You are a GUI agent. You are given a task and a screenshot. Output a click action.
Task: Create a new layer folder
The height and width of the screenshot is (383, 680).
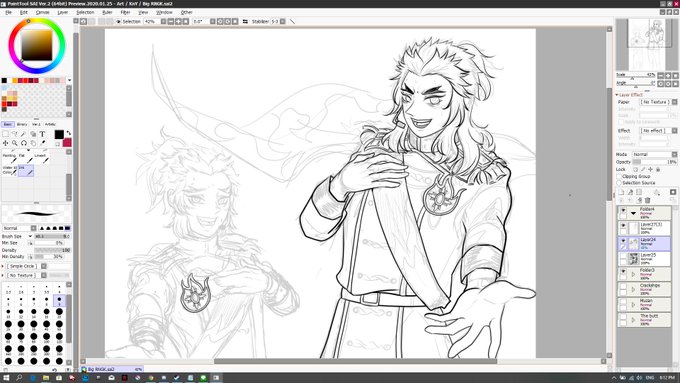click(639, 192)
